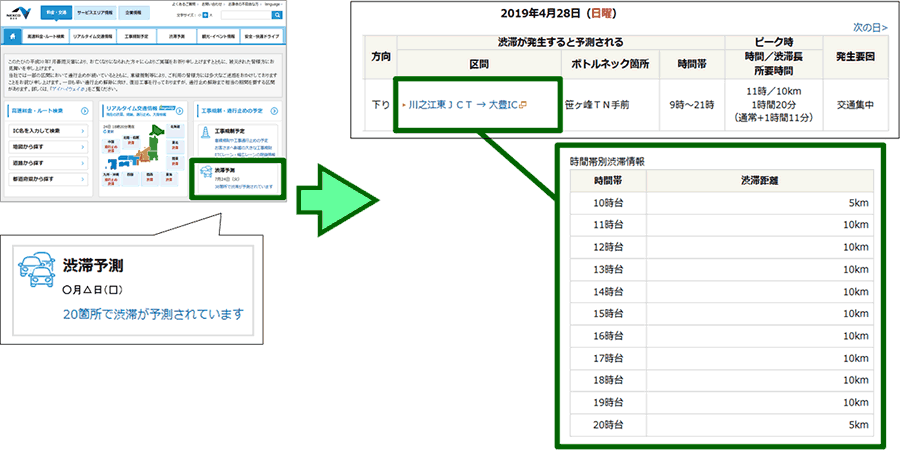
Task: Select 工事規制予定 in navigation bar
Action: coord(135,36)
